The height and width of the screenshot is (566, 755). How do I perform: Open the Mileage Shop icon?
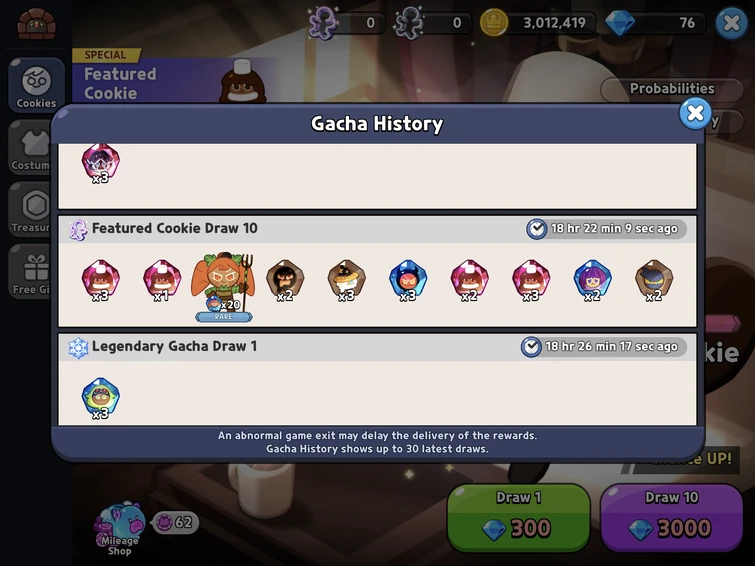[x=119, y=529]
